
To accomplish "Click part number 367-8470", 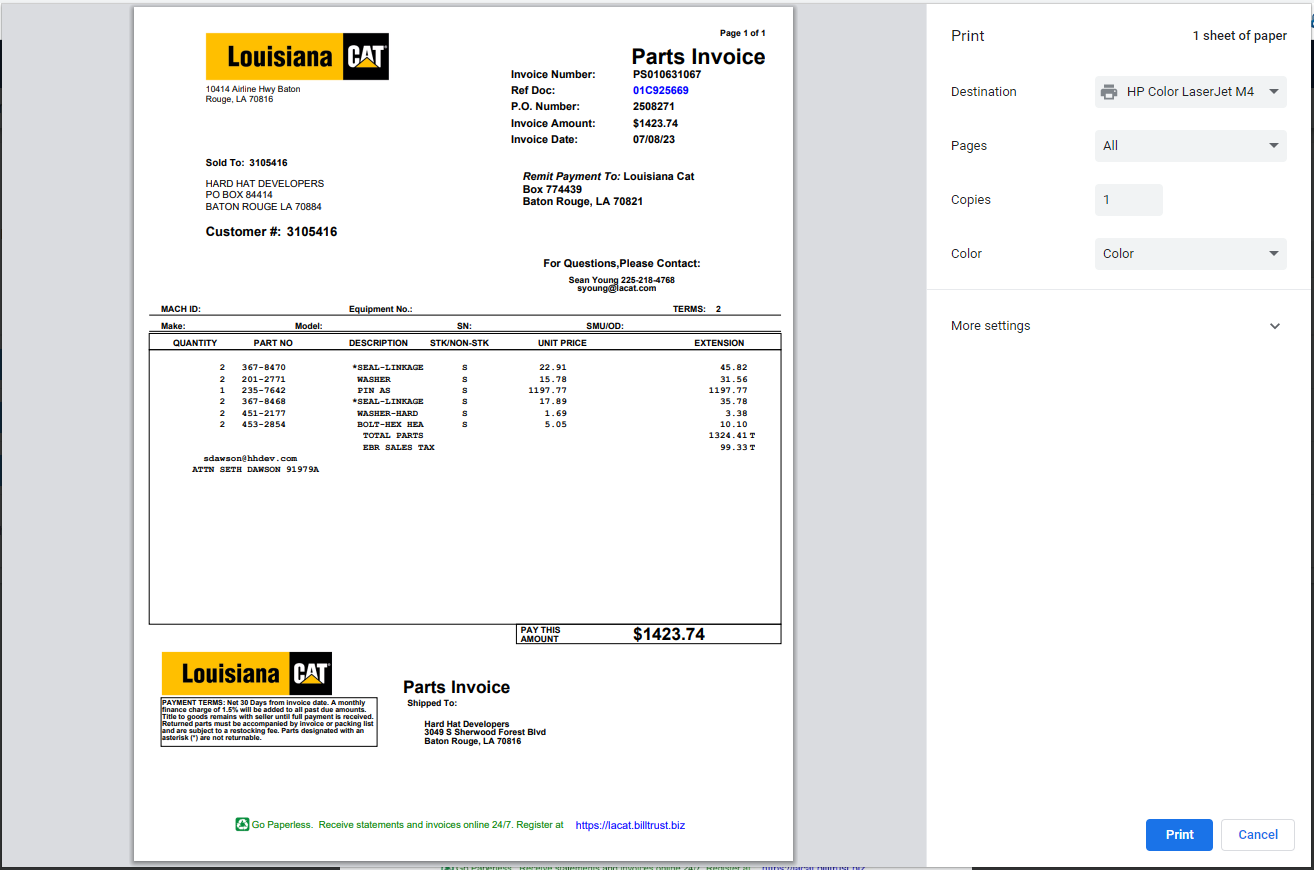I will (x=264, y=367).
